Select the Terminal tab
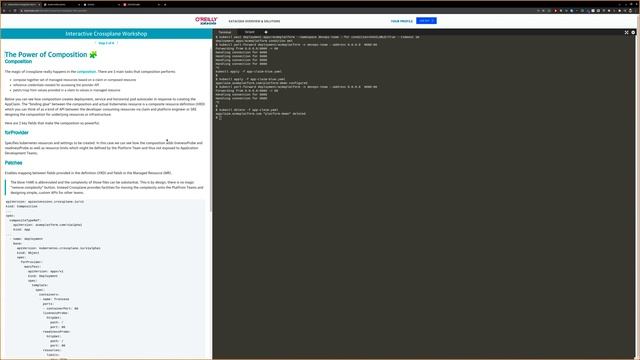Image resolution: width=640 pixels, height=360 pixels. point(224,32)
